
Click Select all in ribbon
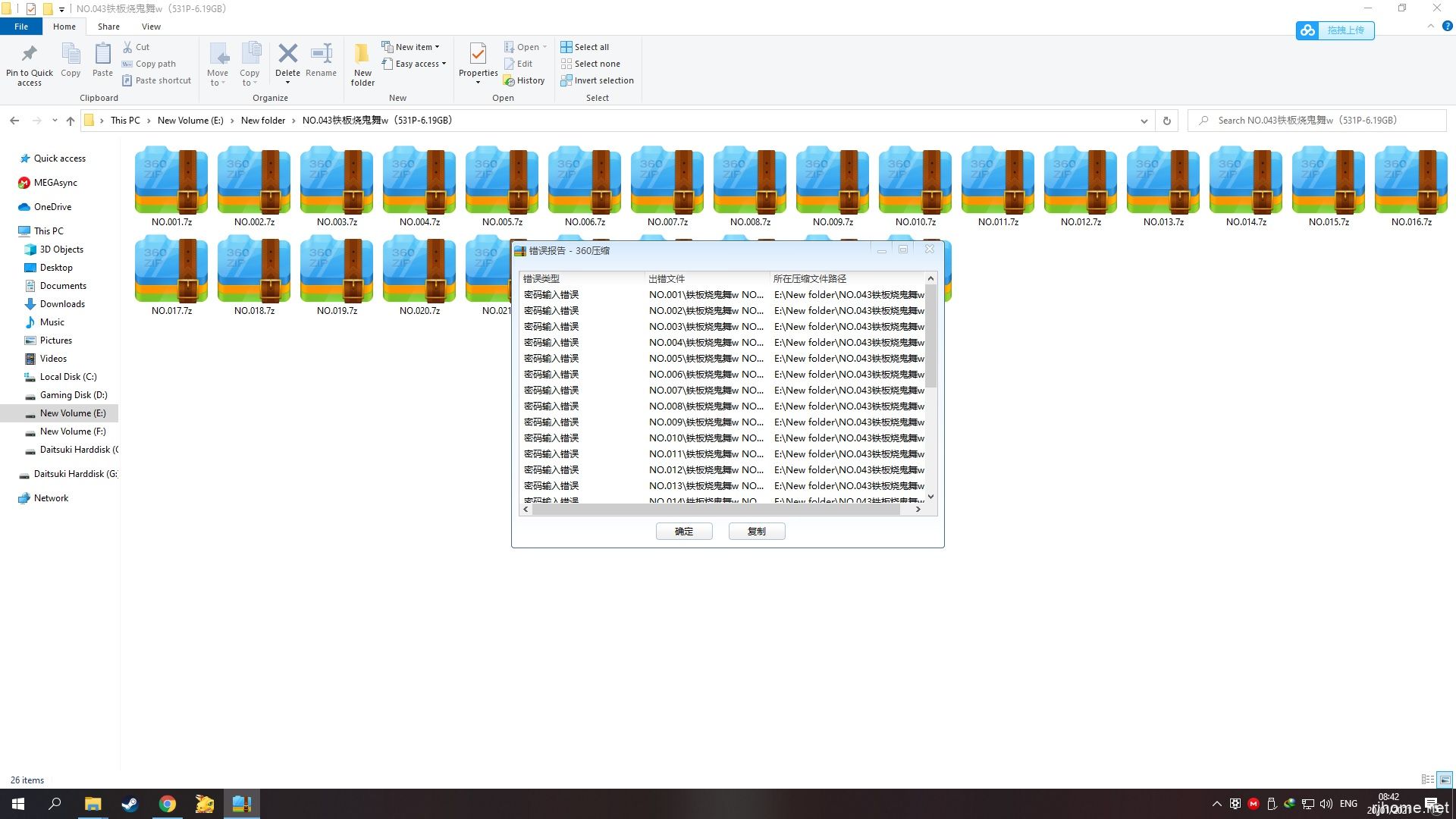pos(585,47)
